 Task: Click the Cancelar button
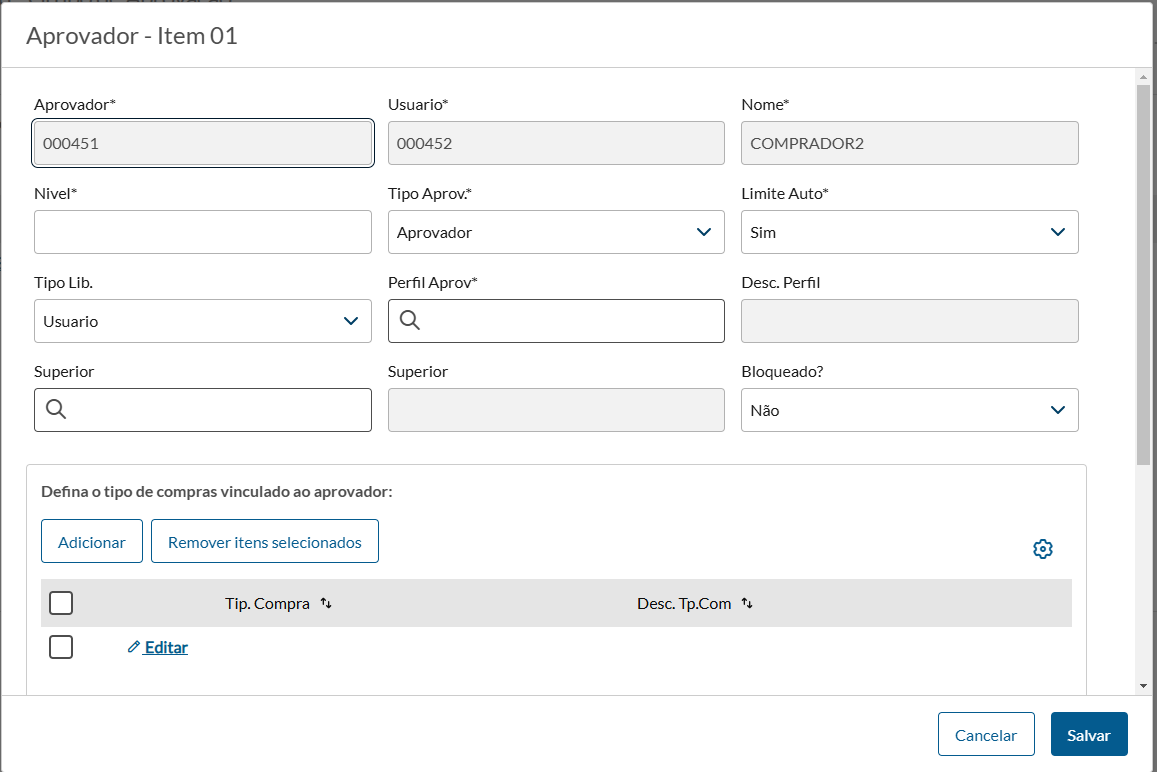click(x=986, y=734)
